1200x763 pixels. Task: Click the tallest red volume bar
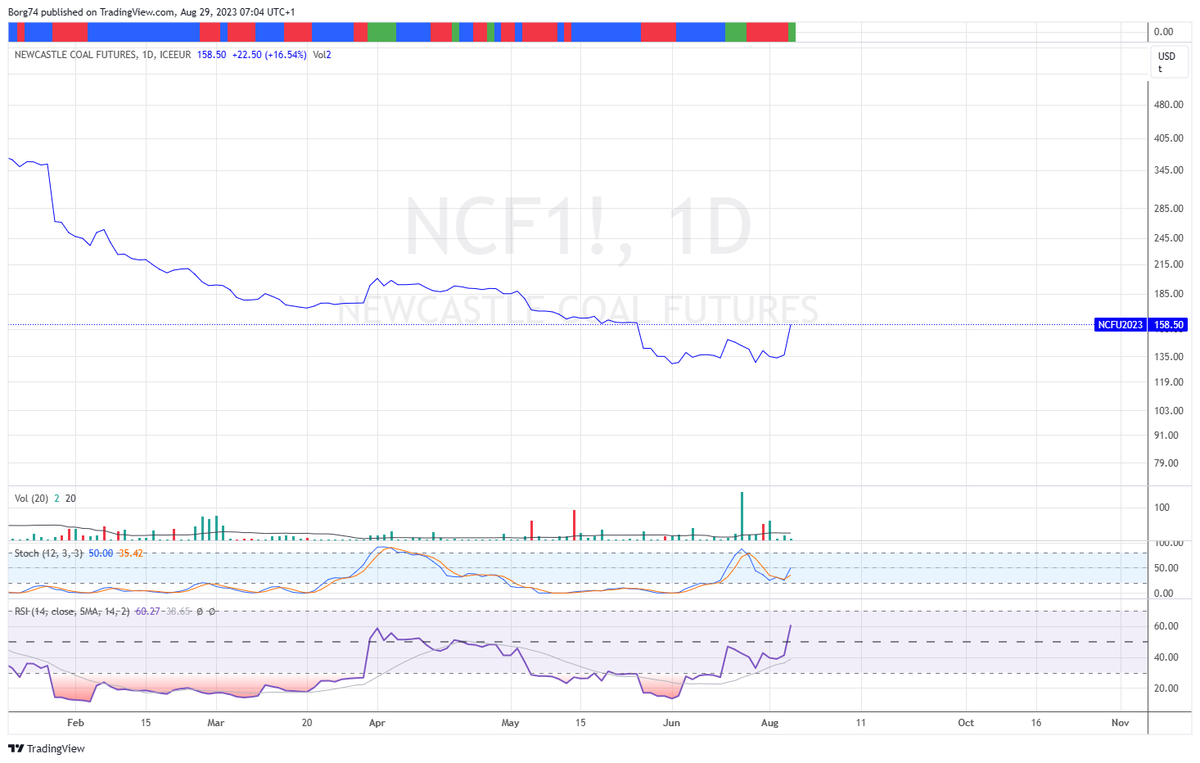coord(574,525)
